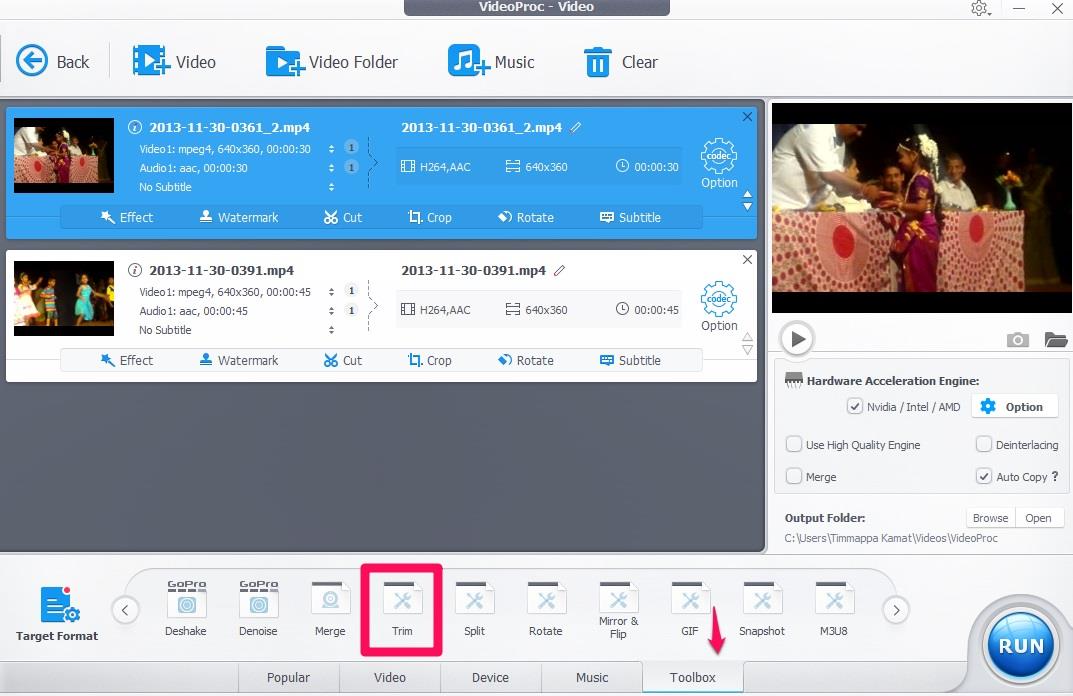Move 2013-11-30-0391.mp4 up in list
Screen dimensions: 1073x696
pyautogui.click(x=747, y=337)
